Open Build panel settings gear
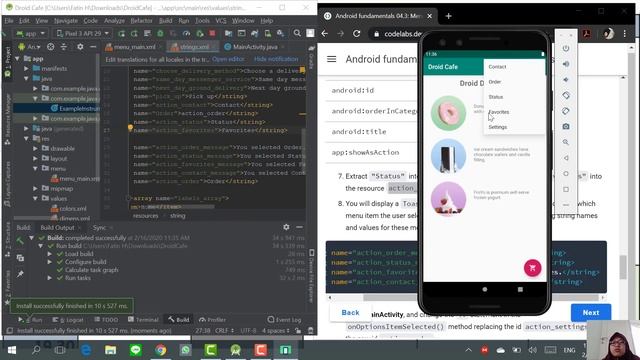The image size is (640, 360). tap(286, 227)
